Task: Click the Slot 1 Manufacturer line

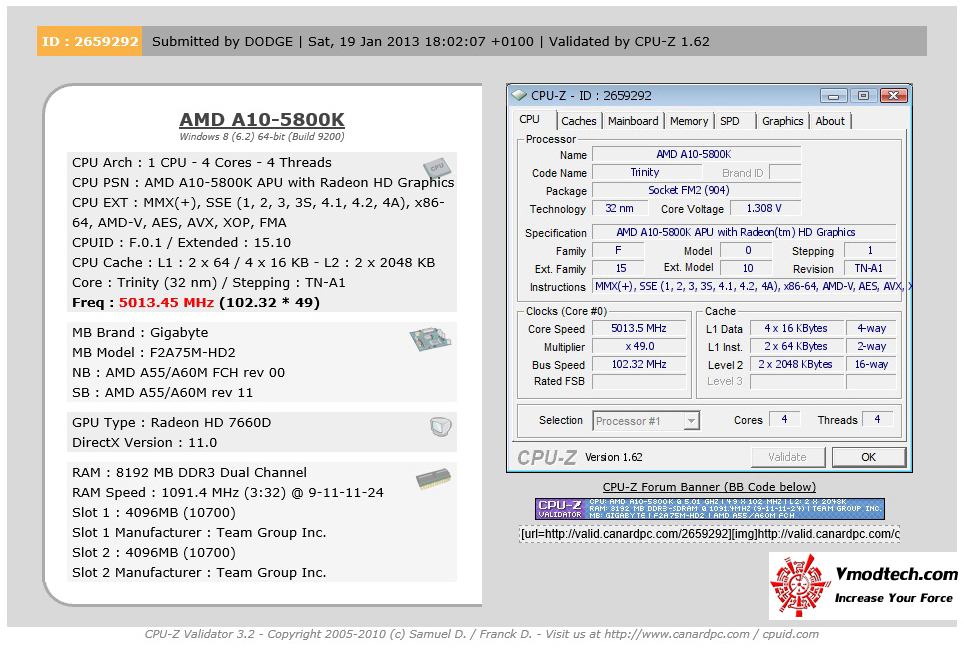Action: pos(199,533)
